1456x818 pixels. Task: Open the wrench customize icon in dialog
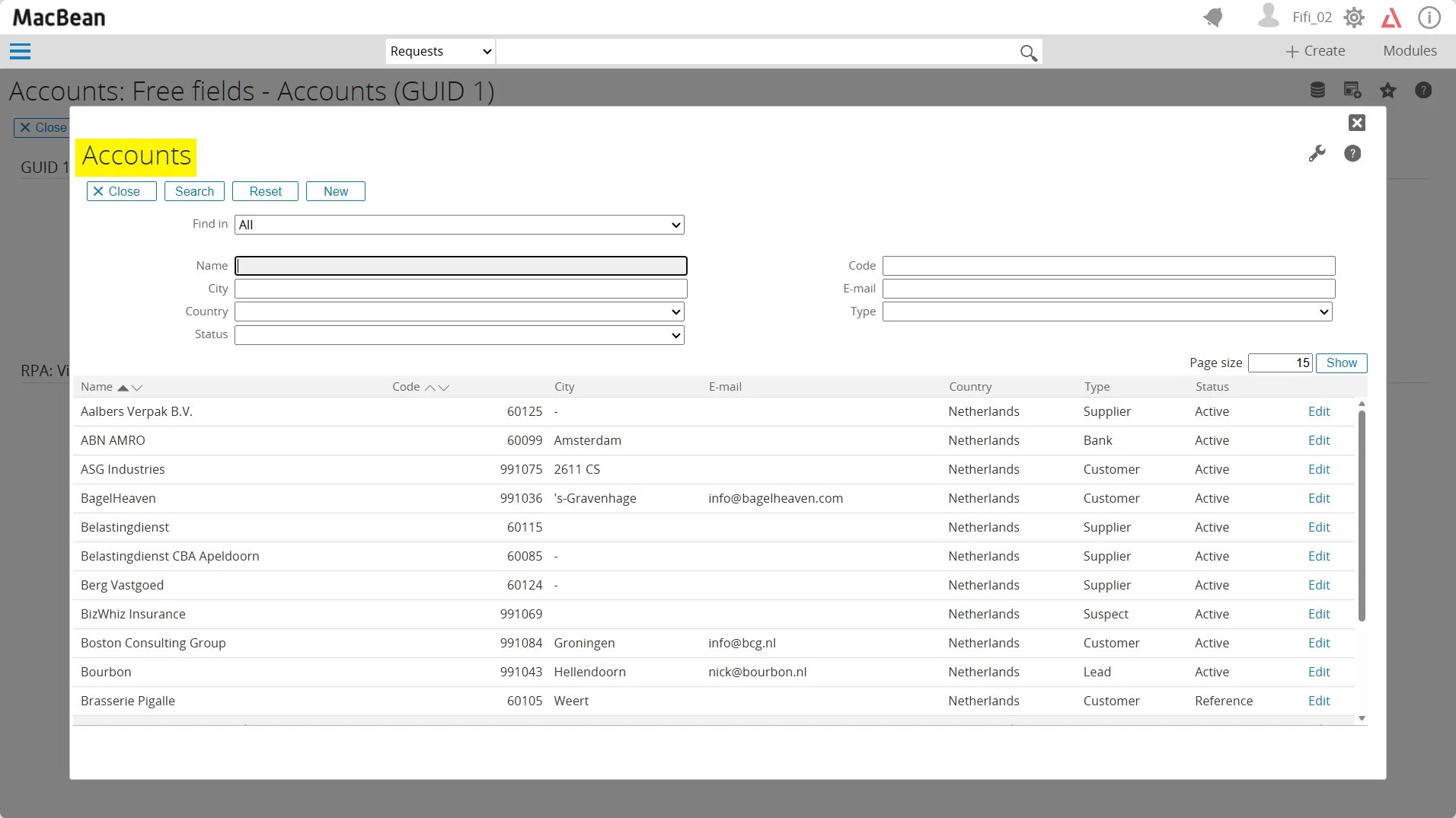click(1317, 154)
